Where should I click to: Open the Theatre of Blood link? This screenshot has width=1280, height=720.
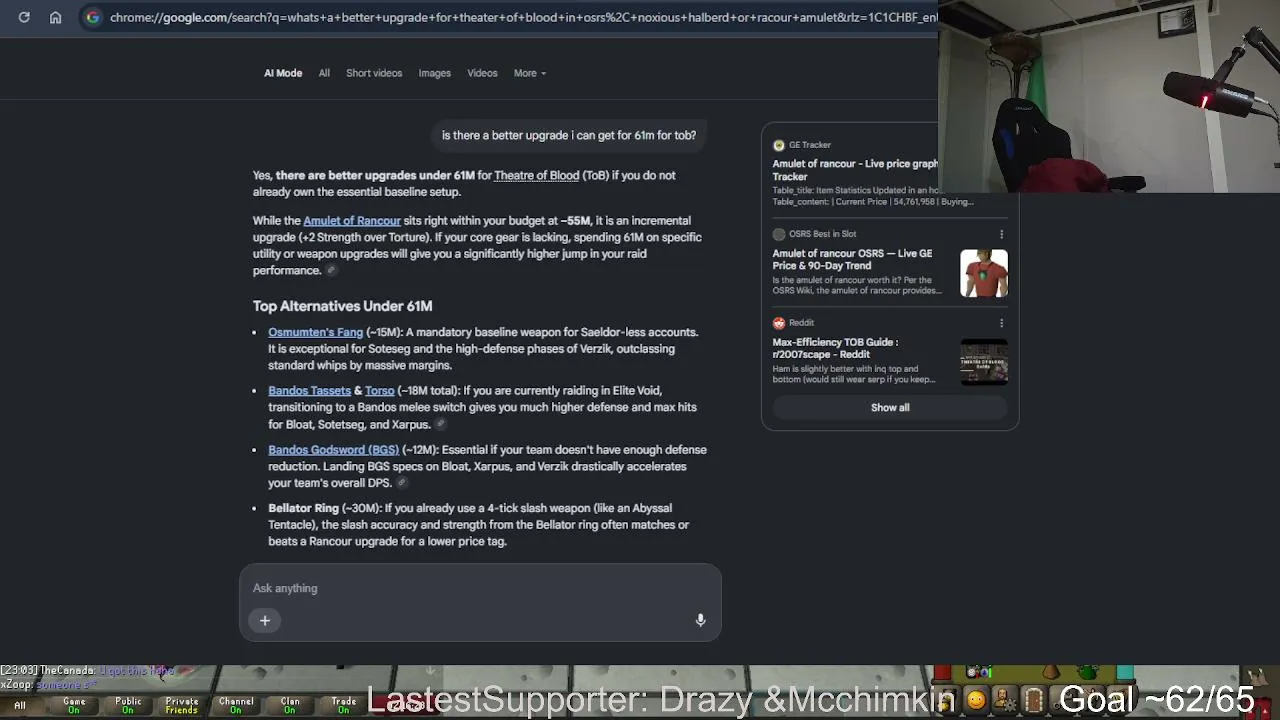[536, 175]
